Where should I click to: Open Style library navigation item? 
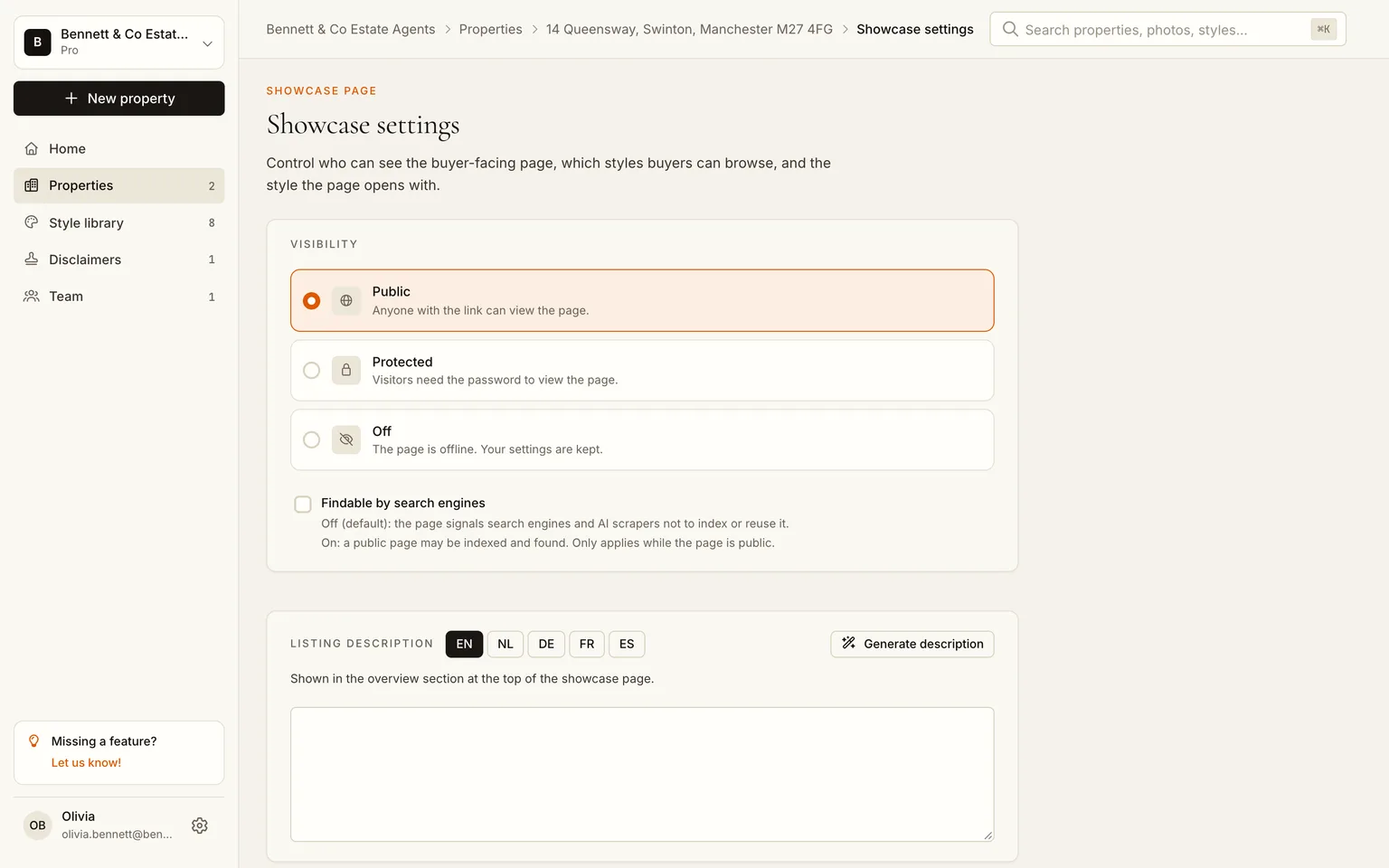pos(119,222)
